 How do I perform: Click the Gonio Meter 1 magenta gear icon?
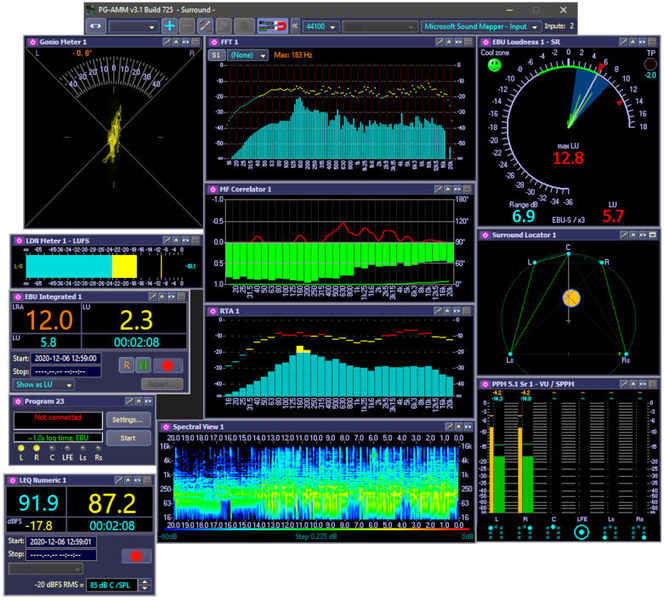click(x=33, y=42)
